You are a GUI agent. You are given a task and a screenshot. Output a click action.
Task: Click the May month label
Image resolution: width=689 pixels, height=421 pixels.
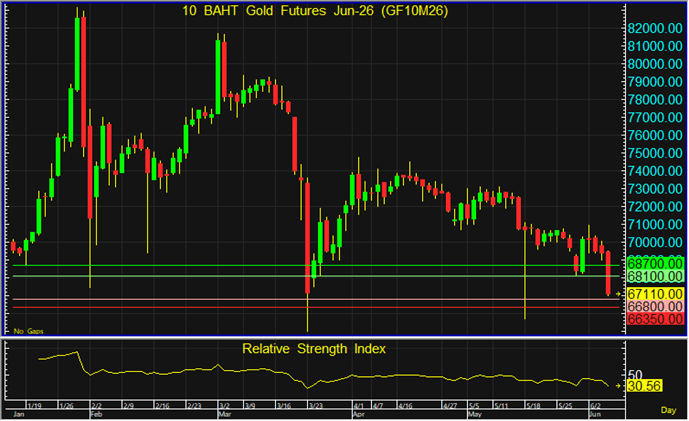click(x=475, y=414)
